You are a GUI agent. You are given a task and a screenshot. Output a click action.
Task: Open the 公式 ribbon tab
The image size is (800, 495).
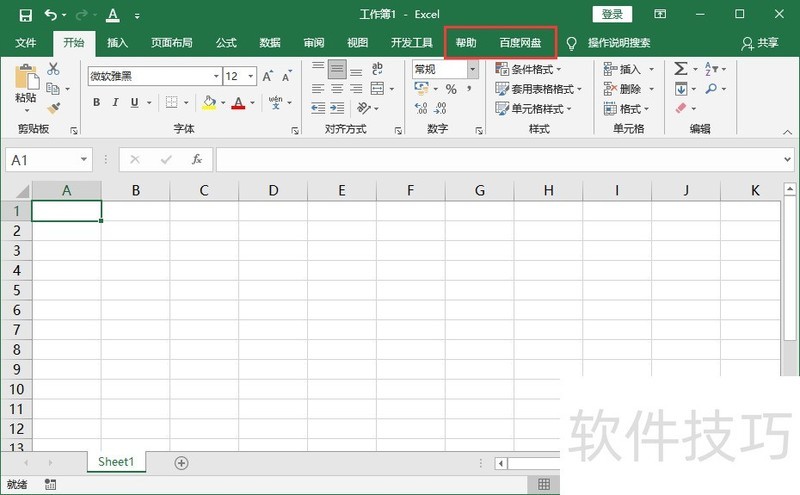coord(226,43)
